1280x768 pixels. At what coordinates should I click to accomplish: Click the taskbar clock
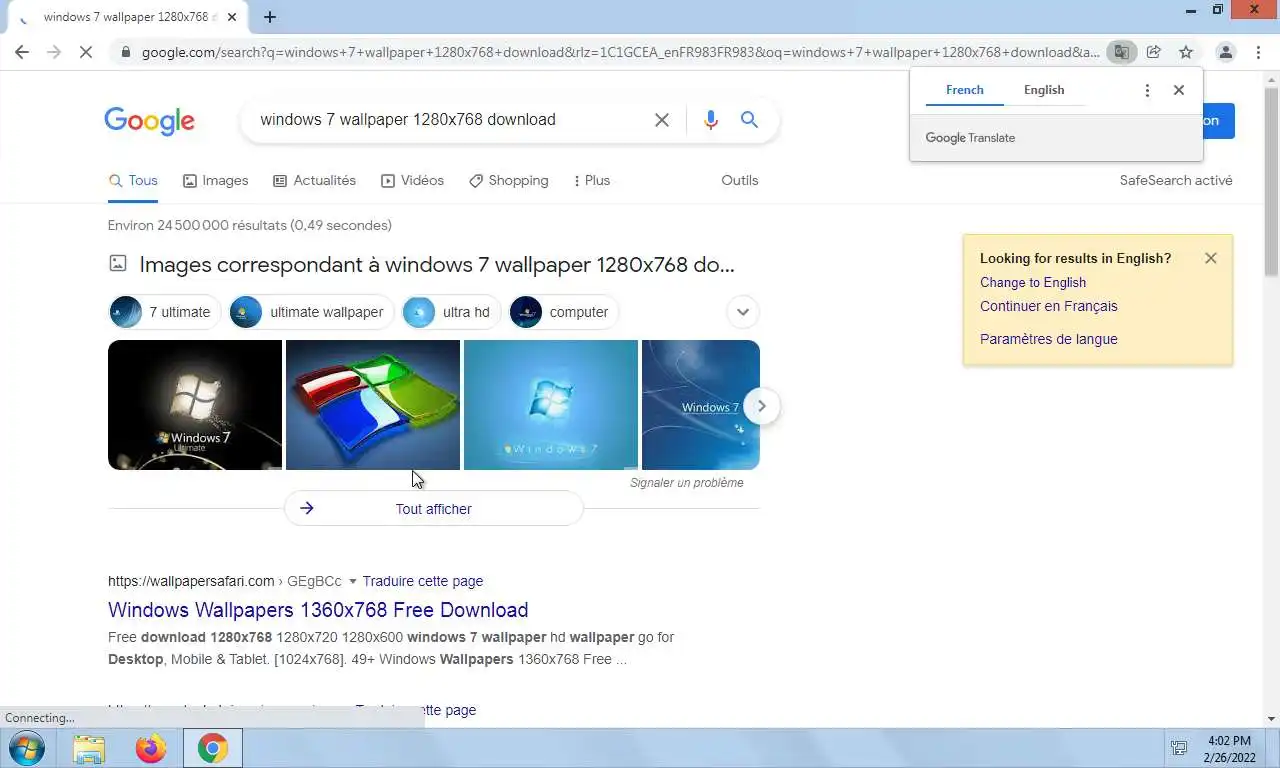[x=1228, y=748]
